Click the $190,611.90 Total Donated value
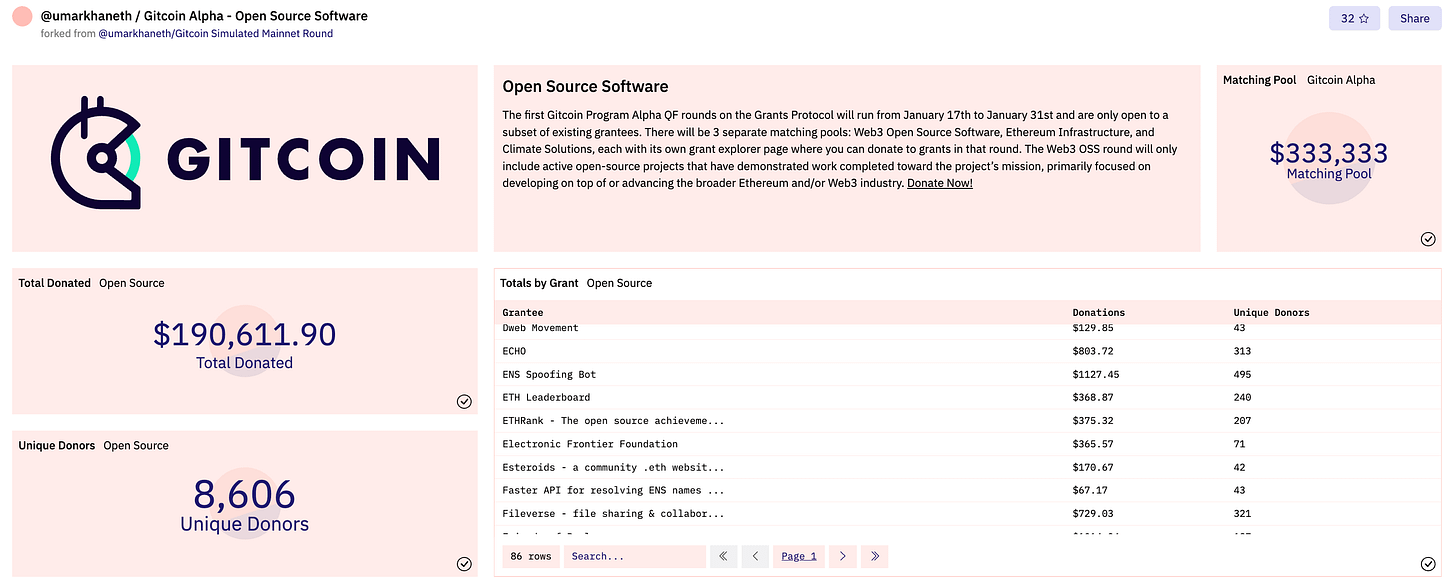The width and height of the screenshot is (1456, 587). [245, 334]
